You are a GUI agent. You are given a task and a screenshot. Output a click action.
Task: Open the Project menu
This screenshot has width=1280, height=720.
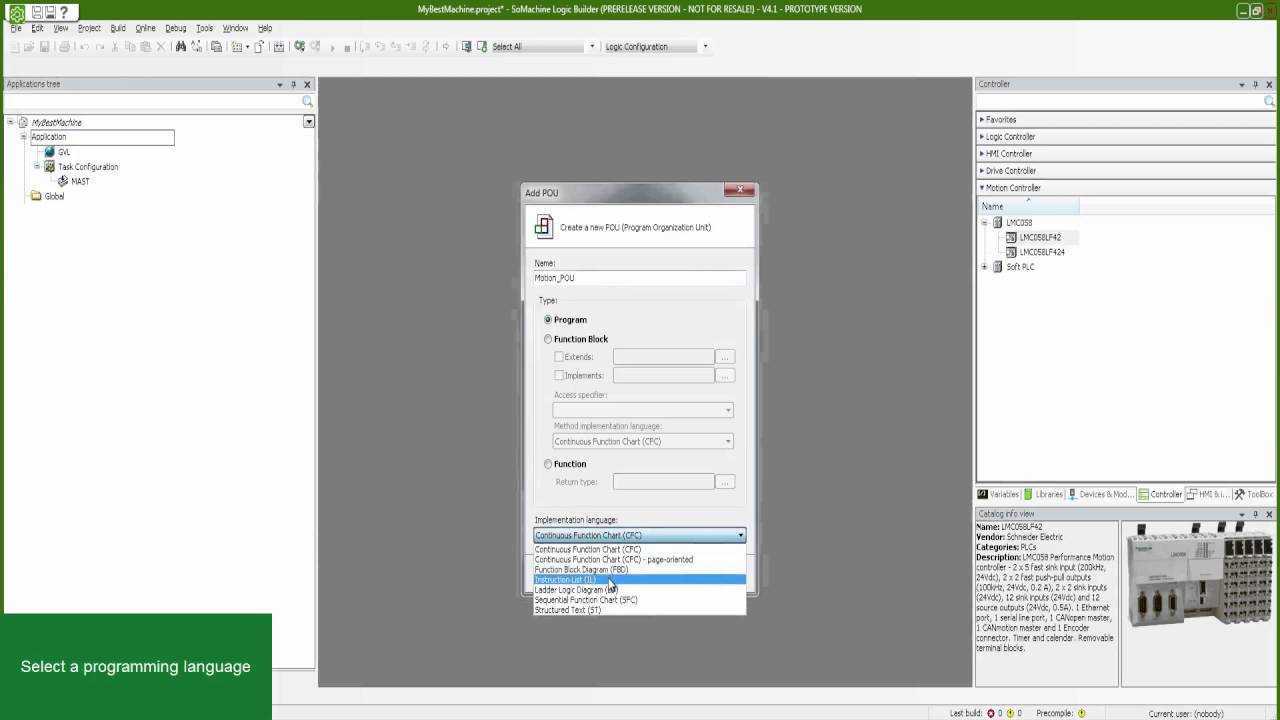[89, 28]
